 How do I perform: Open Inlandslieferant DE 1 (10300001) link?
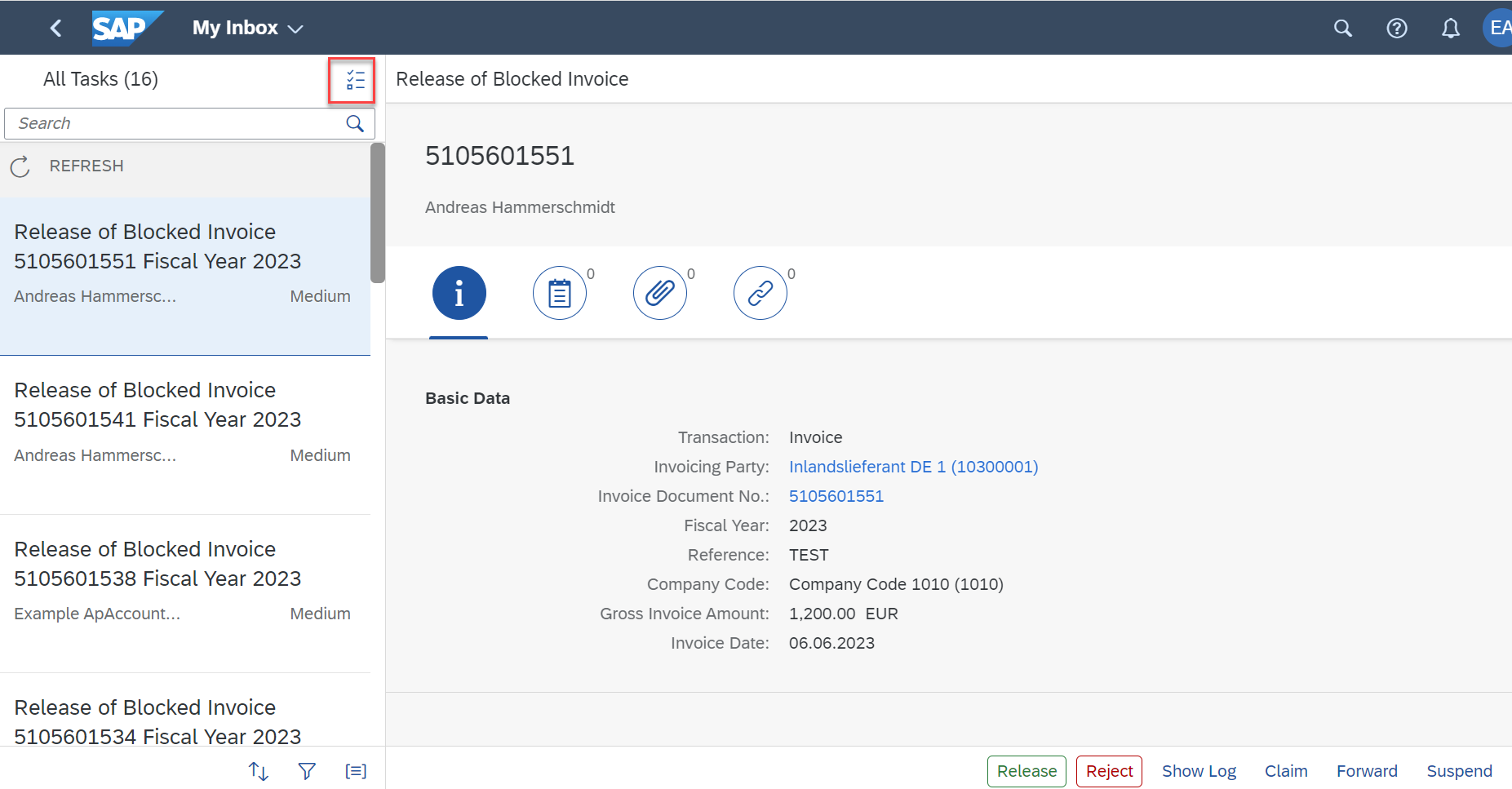click(913, 467)
